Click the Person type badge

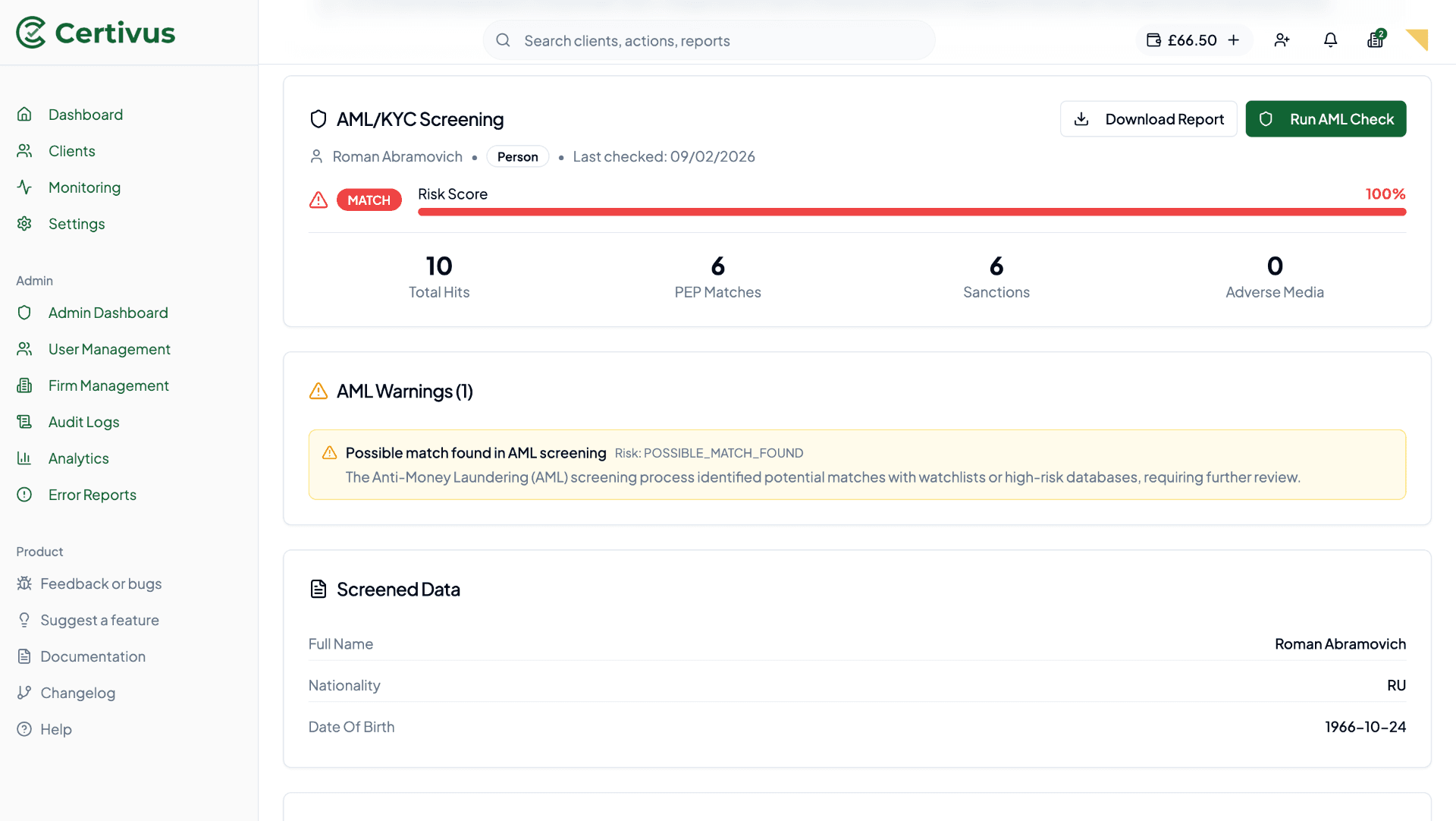click(x=517, y=156)
